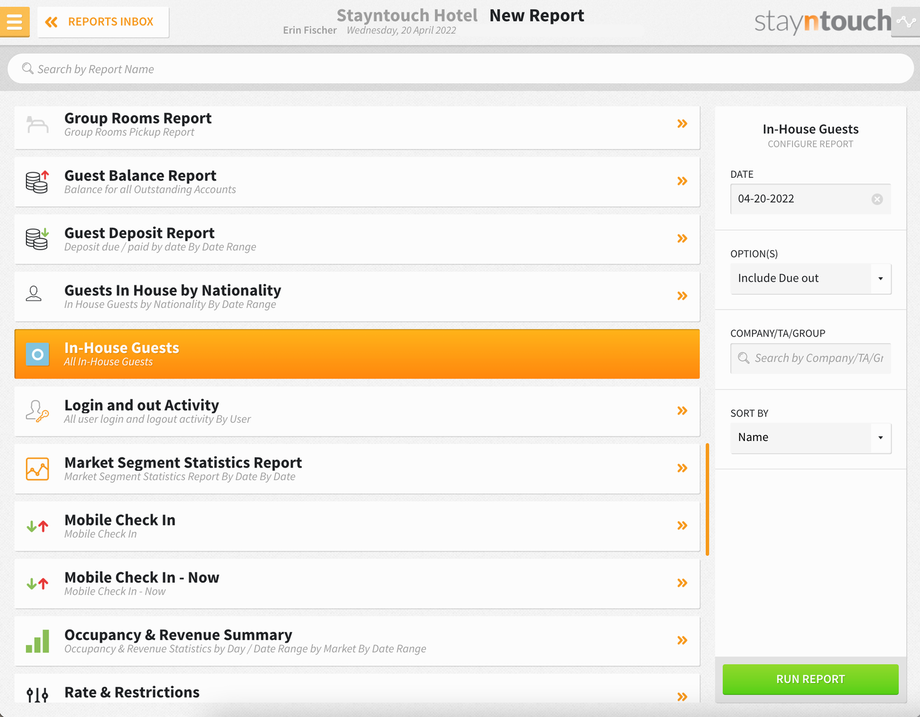Viewport: 920px width, 717px height.
Task: Expand Login and out Activity chevron
Action: (682, 411)
